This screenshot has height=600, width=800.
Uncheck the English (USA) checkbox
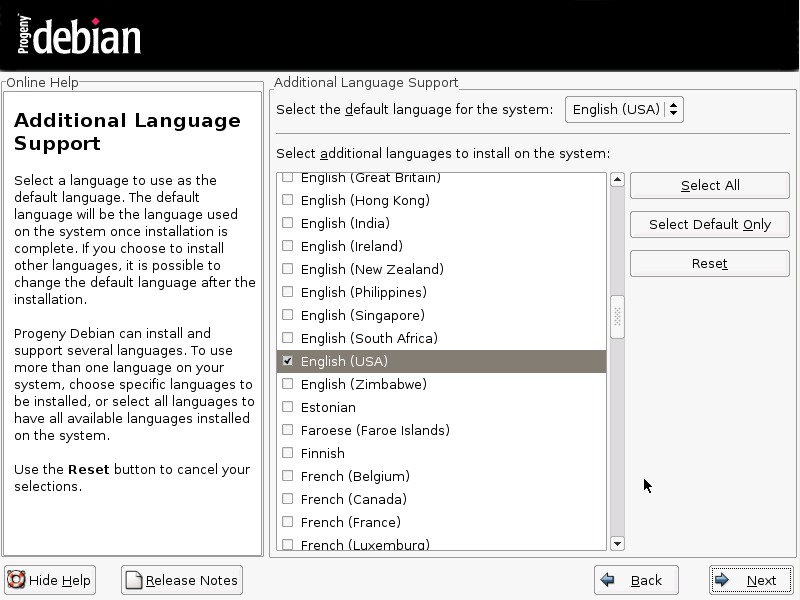click(288, 361)
